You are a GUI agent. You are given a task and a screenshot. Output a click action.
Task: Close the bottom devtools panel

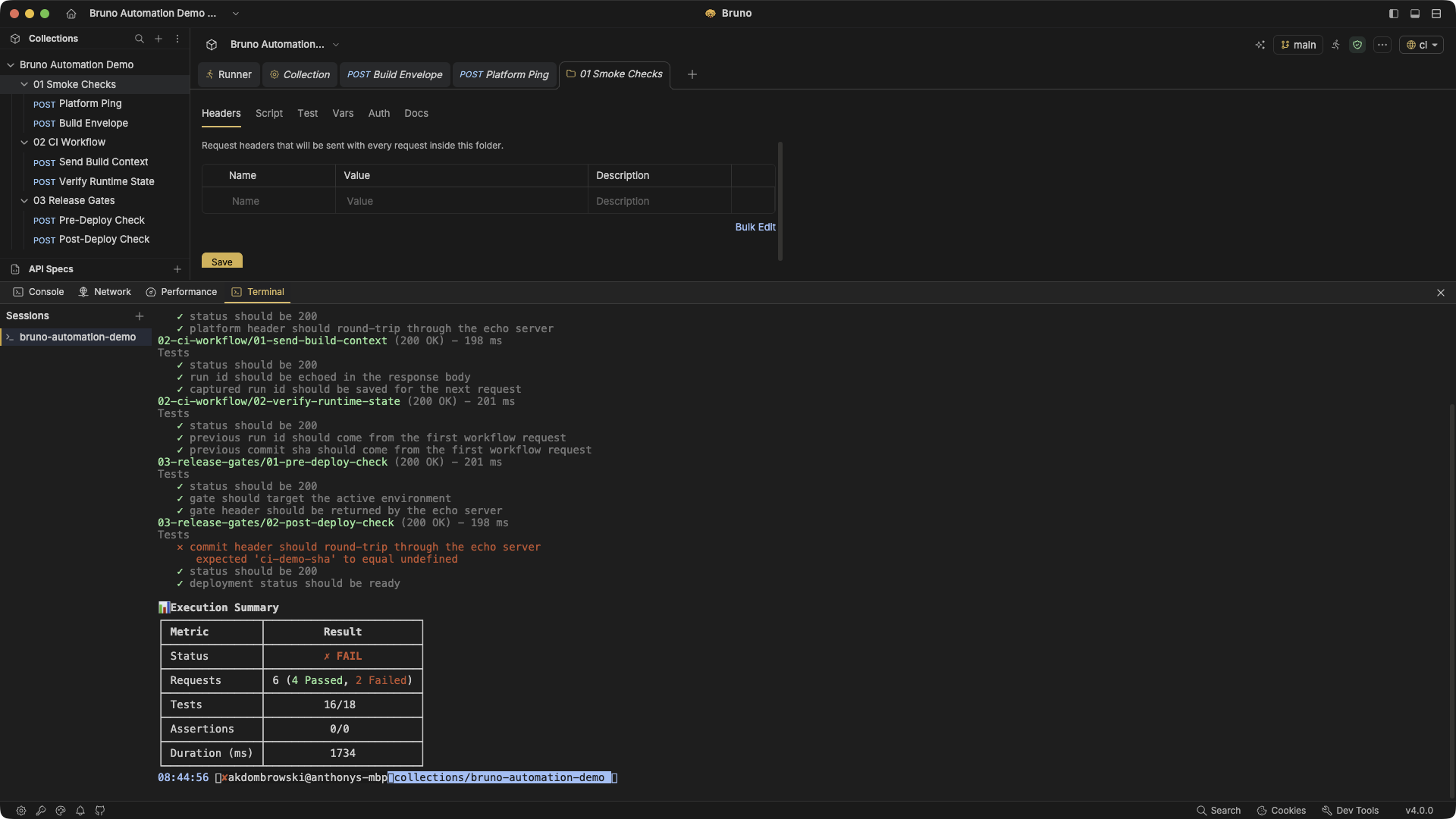pyautogui.click(x=1441, y=293)
